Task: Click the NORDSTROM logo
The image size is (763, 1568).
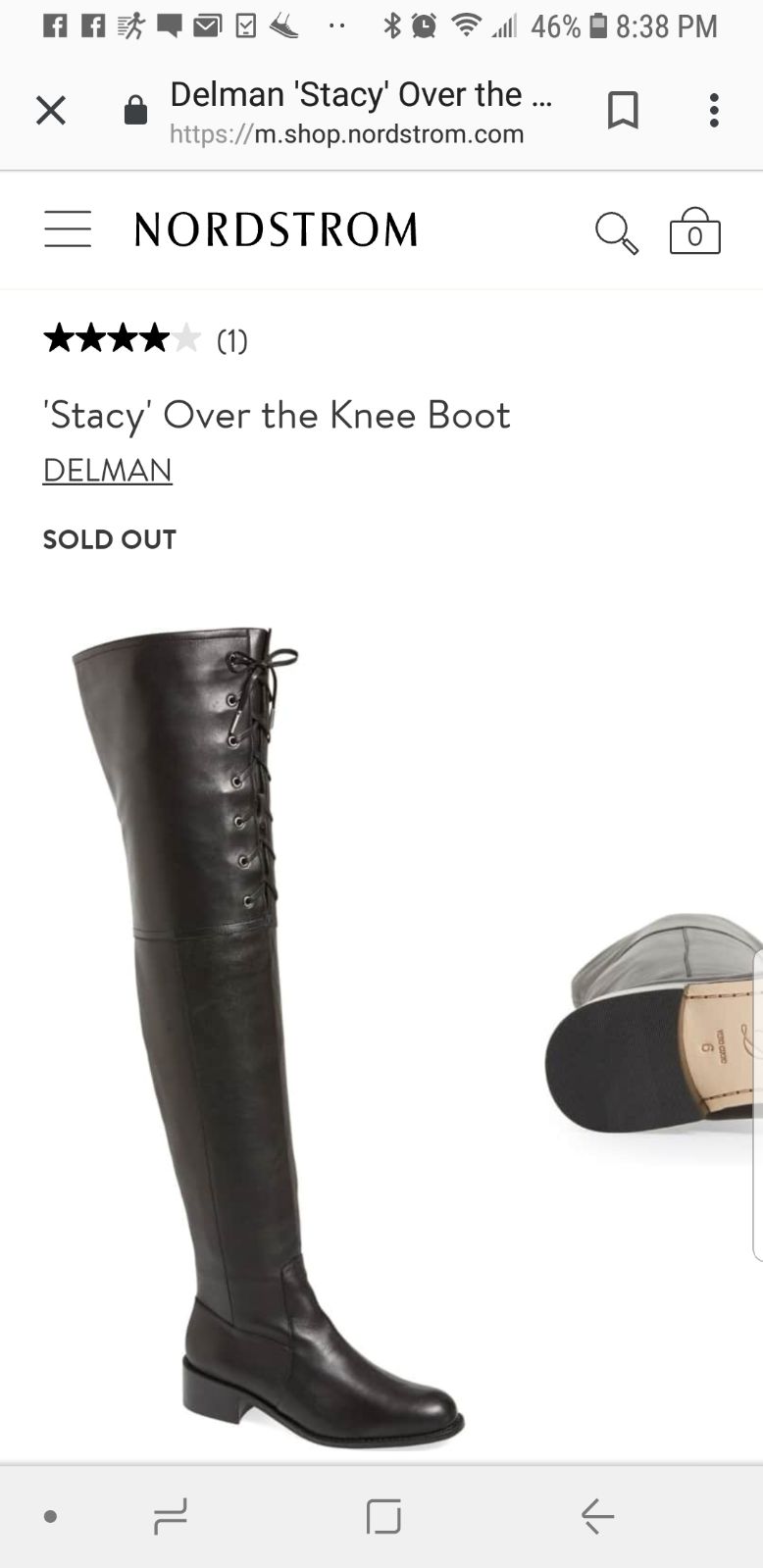Action: [x=276, y=229]
